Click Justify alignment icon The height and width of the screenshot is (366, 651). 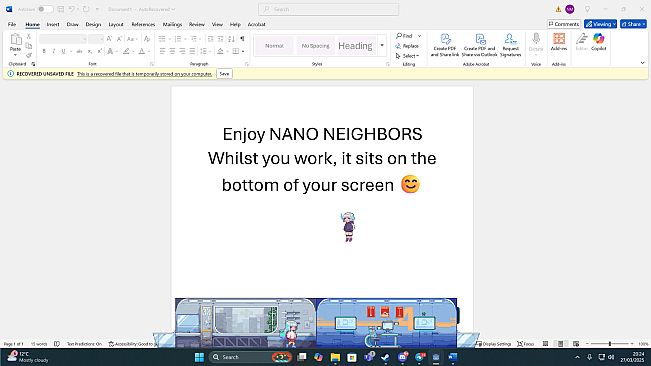pyautogui.click(x=192, y=51)
